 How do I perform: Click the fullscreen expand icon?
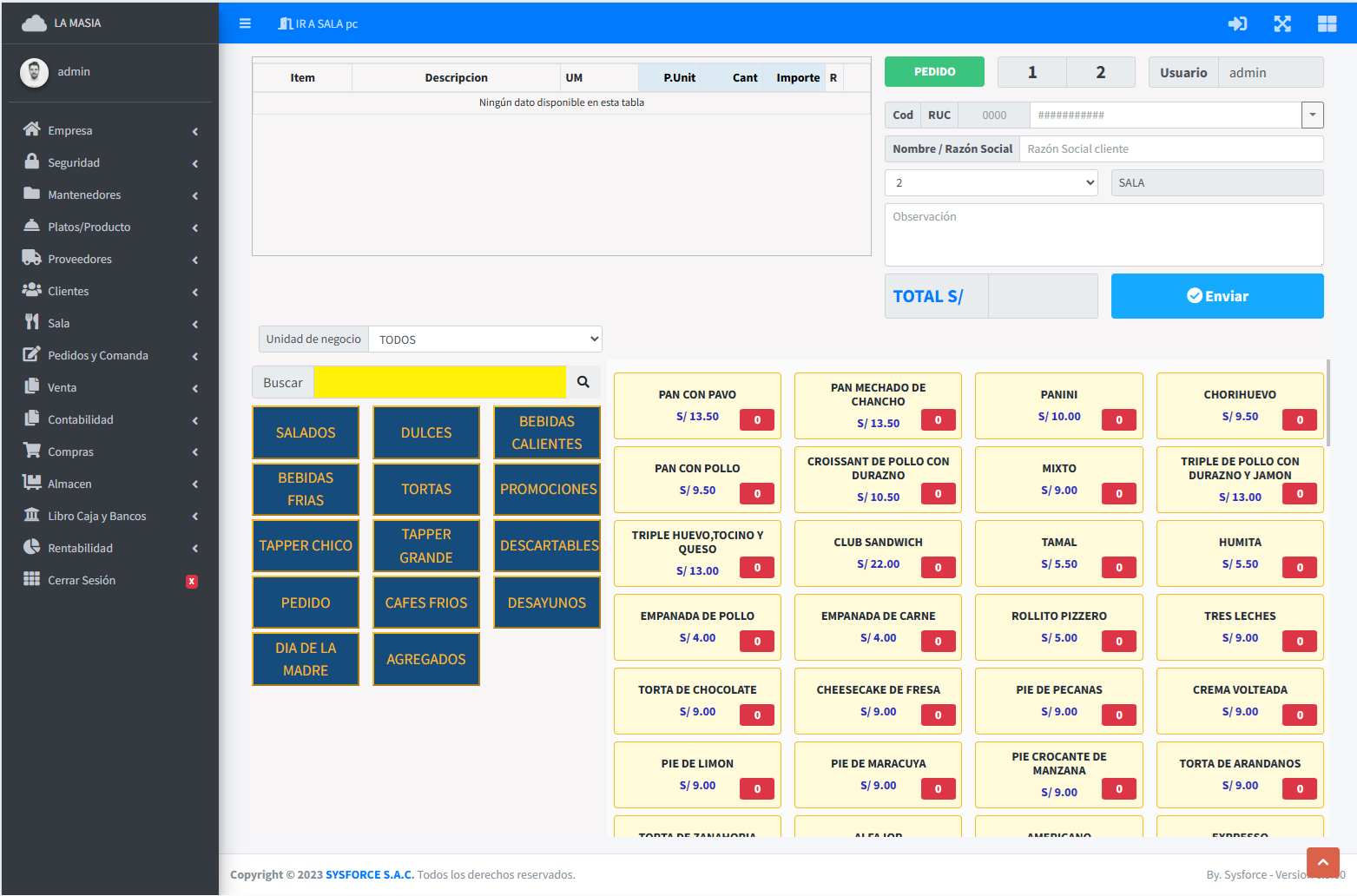tap(1282, 23)
